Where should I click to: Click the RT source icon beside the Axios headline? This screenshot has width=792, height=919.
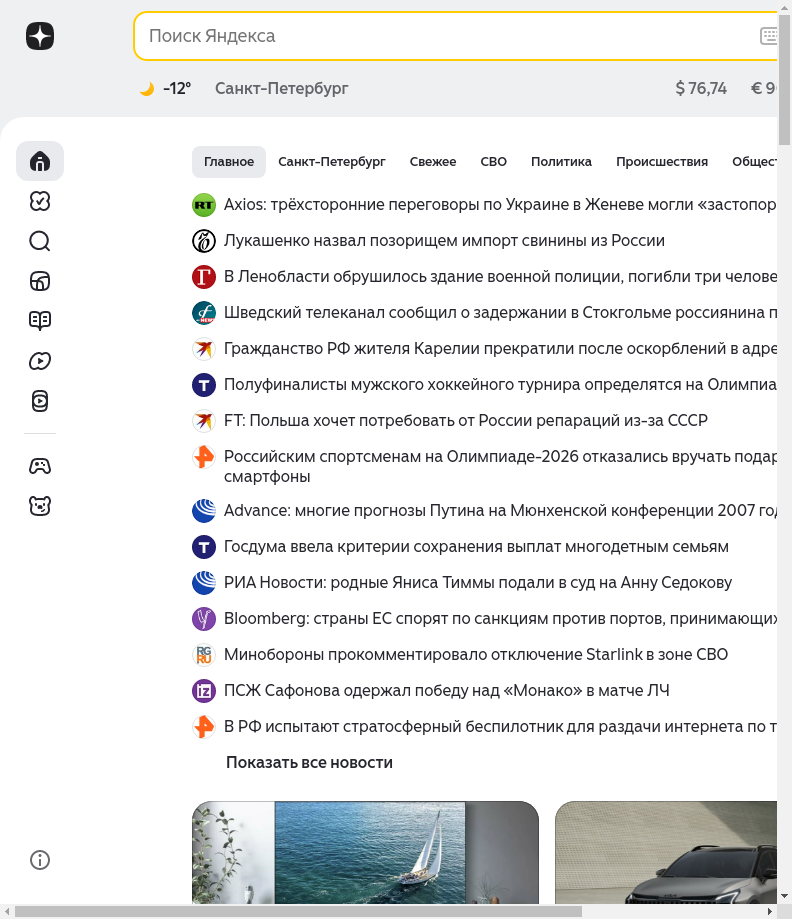[204, 205]
